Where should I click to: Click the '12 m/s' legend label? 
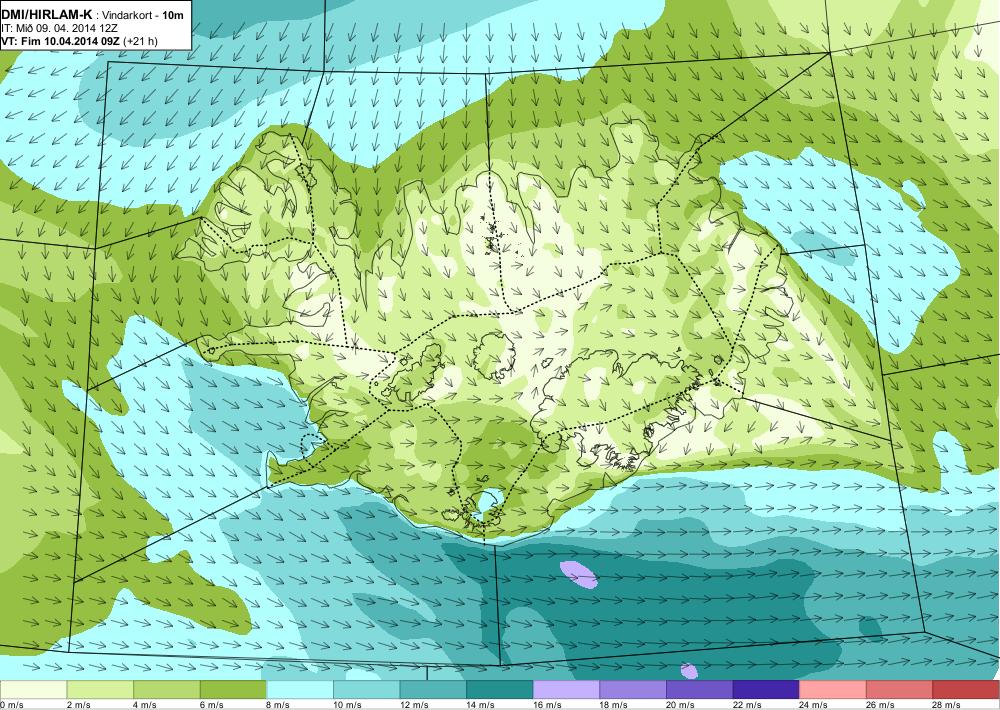pyautogui.click(x=414, y=705)
